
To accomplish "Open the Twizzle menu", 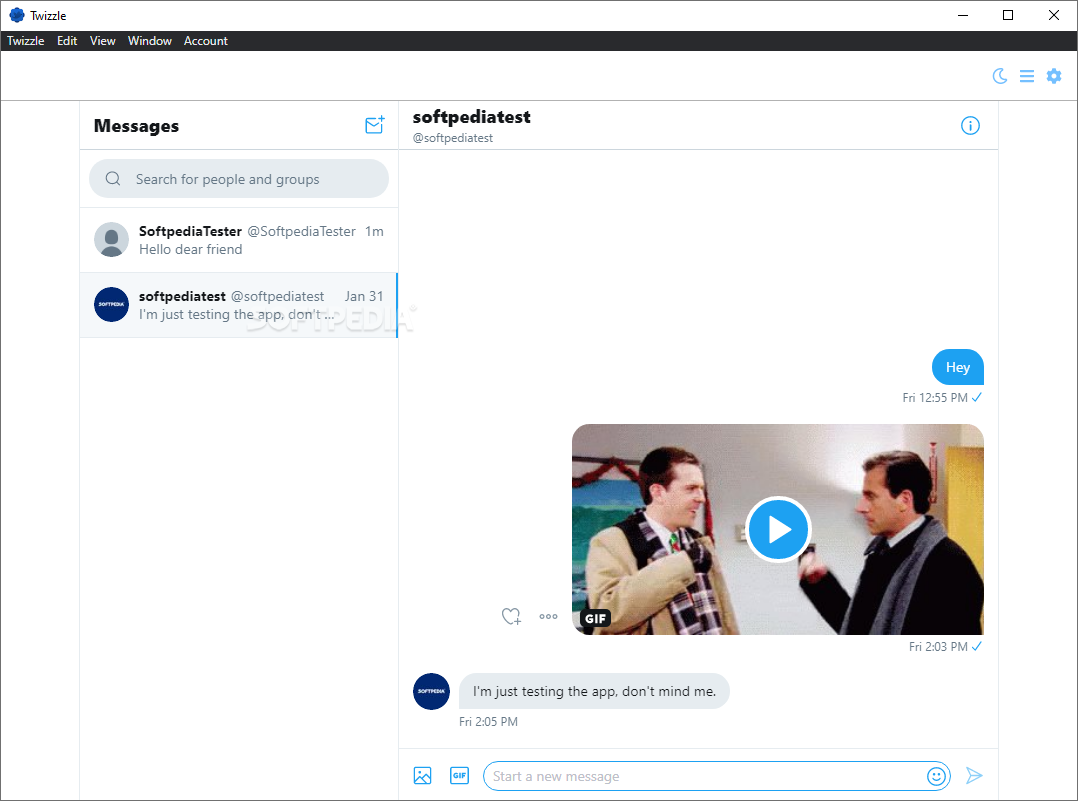I will pos(25,41).
